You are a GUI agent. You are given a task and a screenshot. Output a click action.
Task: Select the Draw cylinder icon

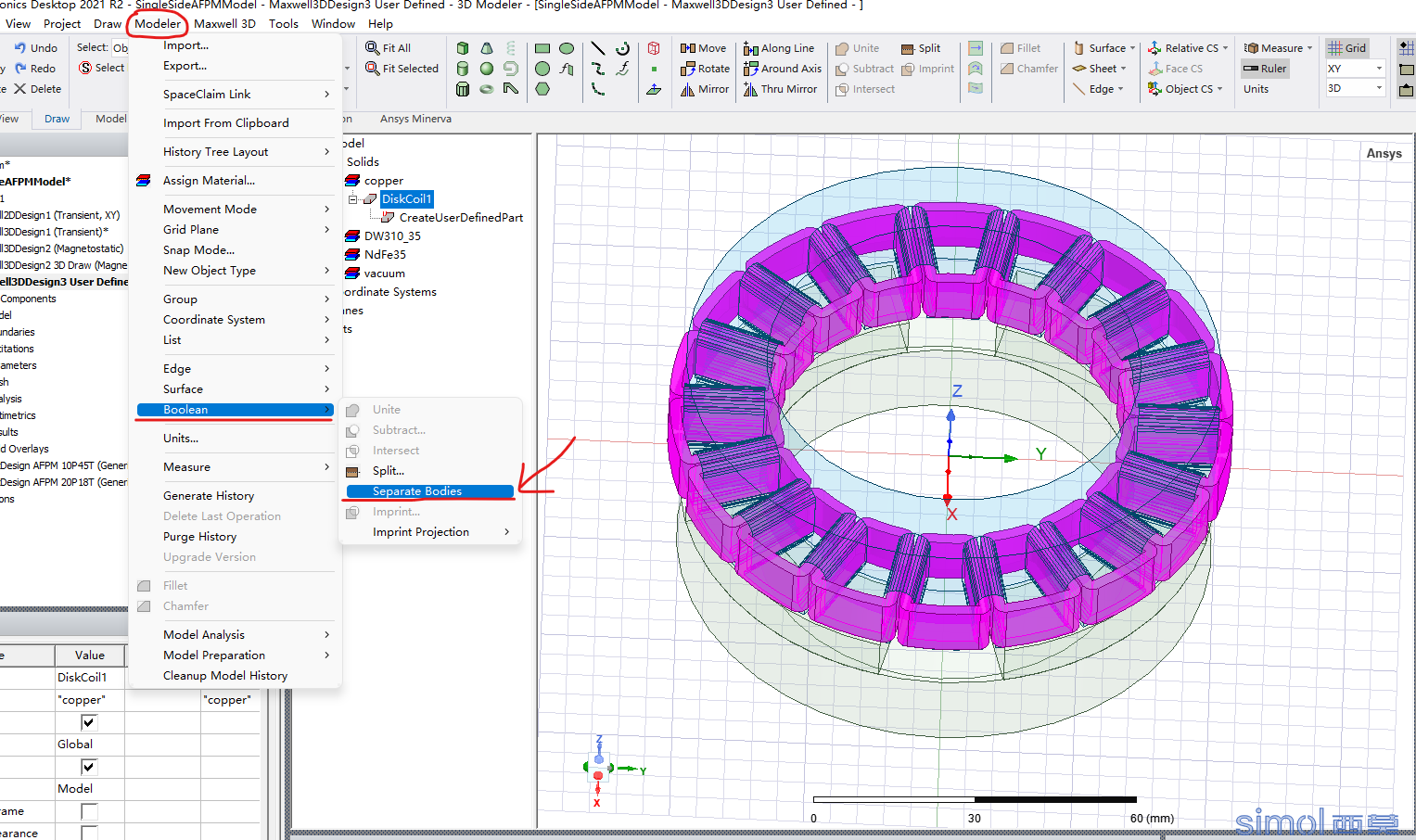tap(463, 69)
